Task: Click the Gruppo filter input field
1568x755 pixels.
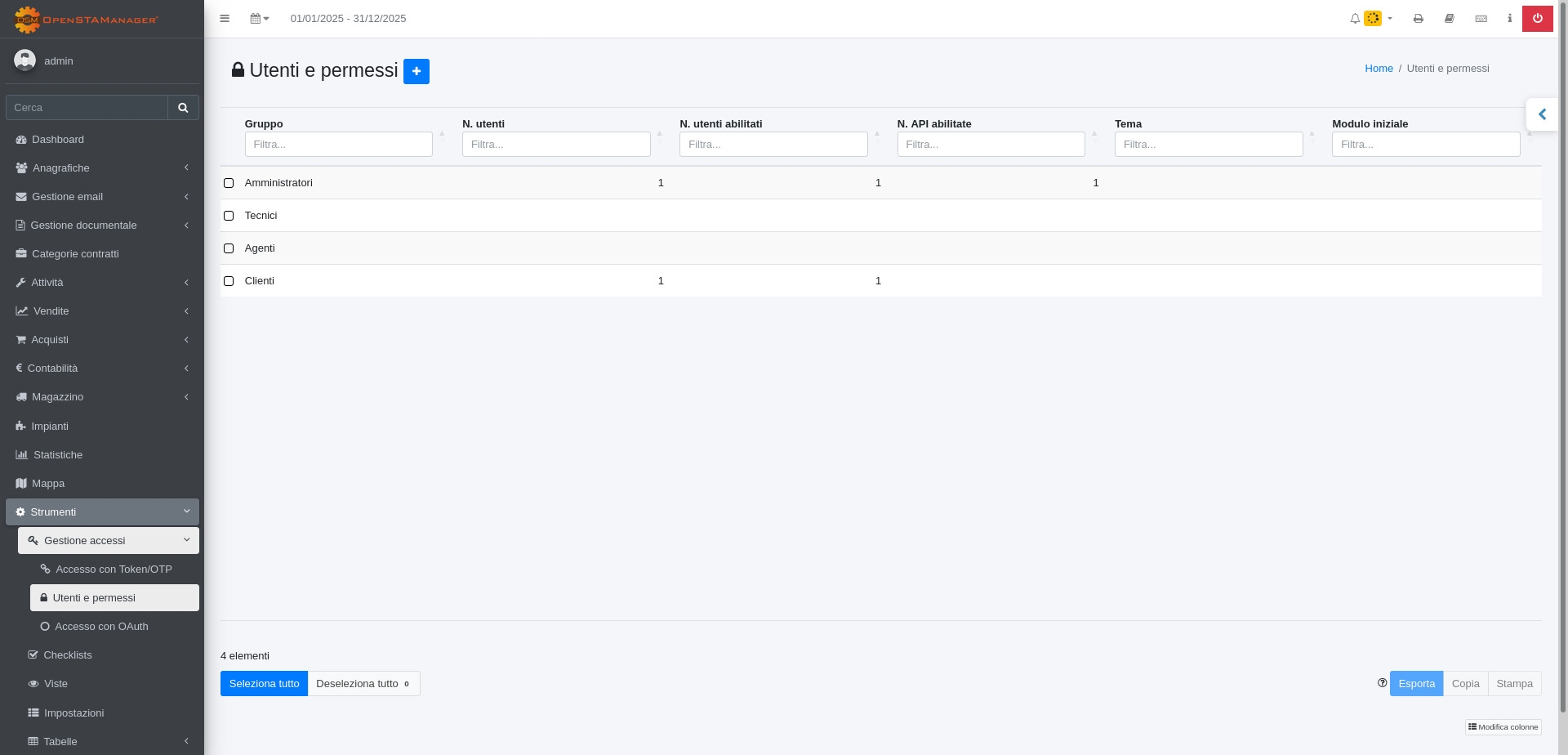Action: [x=338, y=145]
